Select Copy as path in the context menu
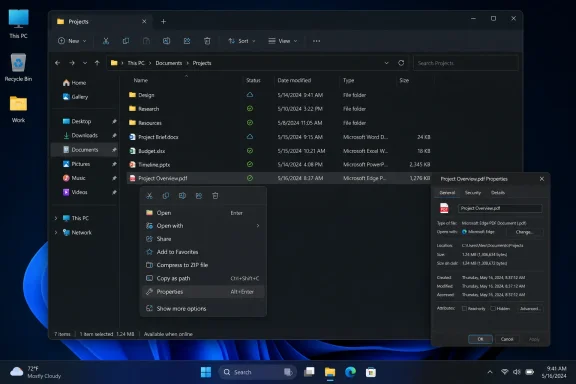Viewport: 576px width, 384px height. click(203, 279)
